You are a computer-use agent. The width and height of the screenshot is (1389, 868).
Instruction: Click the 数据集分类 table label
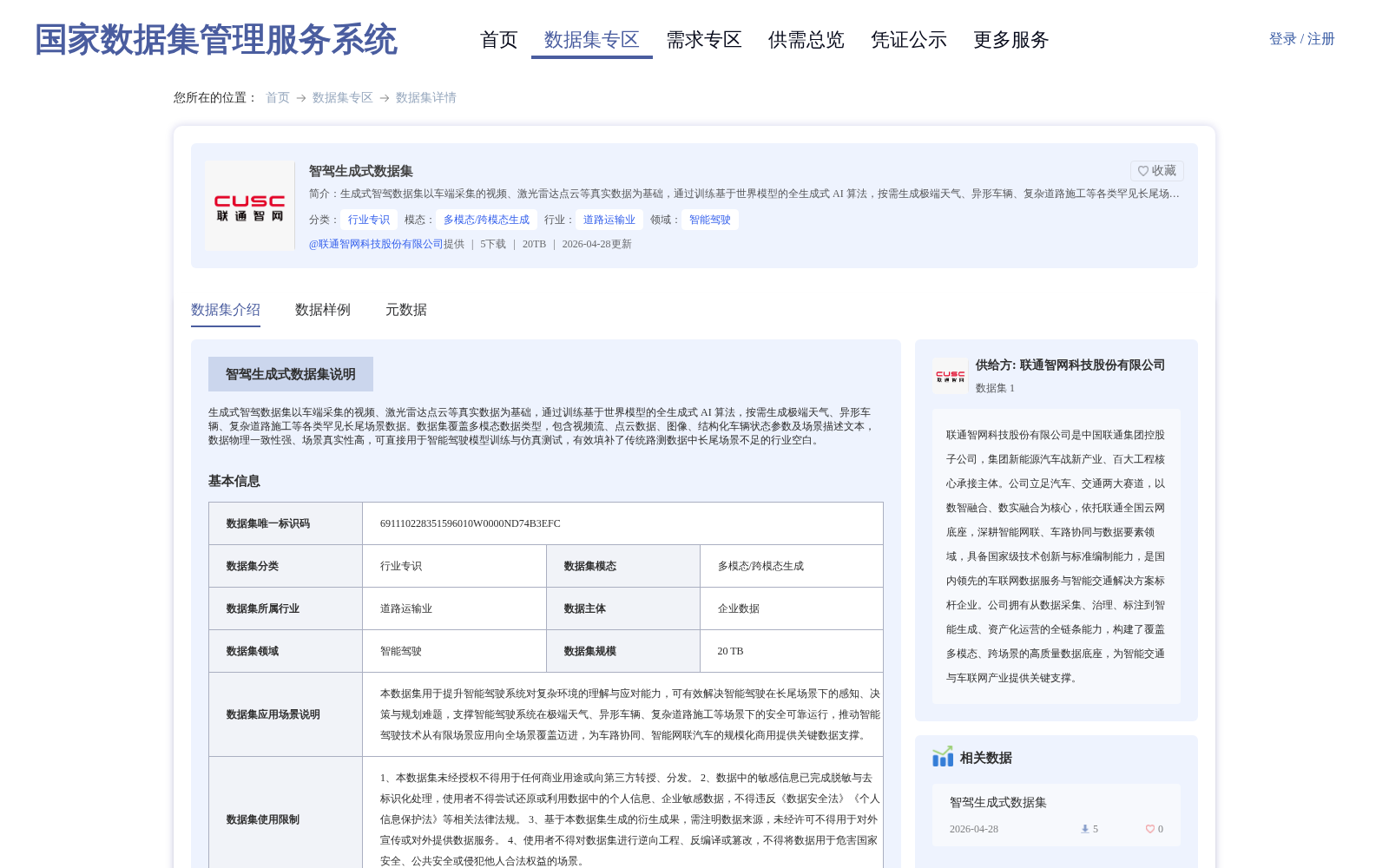pyautogui.click(x=253, y=566)
